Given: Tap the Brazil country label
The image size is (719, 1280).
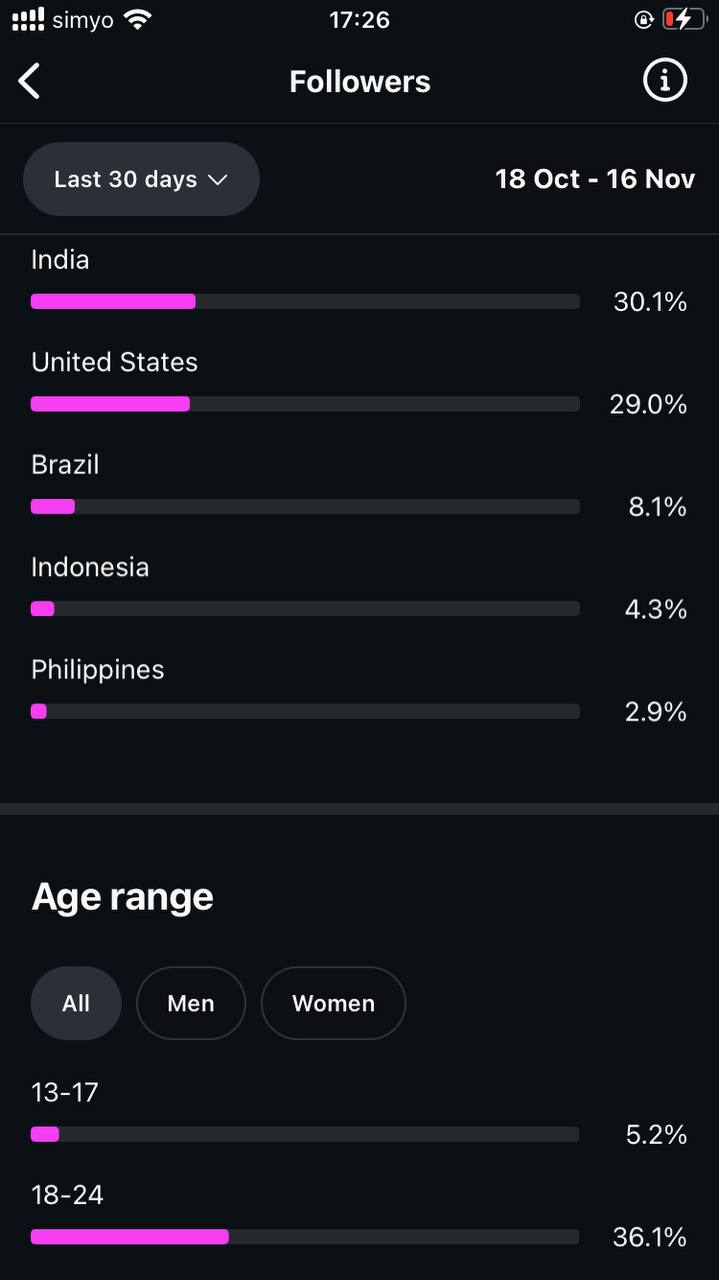Looking at the screenshot, I should (x=65, y=465).
